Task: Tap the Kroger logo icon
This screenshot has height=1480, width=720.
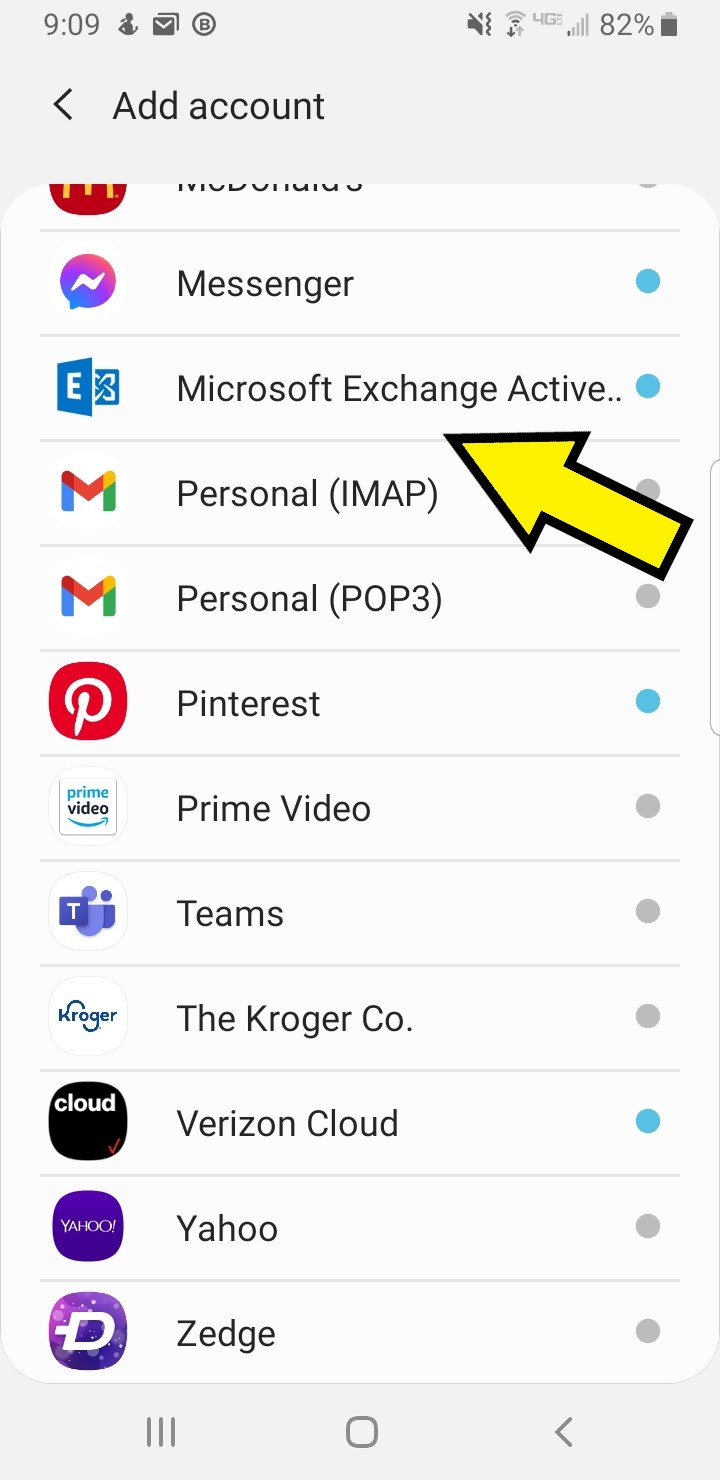Action: [x=88, y=1017]
